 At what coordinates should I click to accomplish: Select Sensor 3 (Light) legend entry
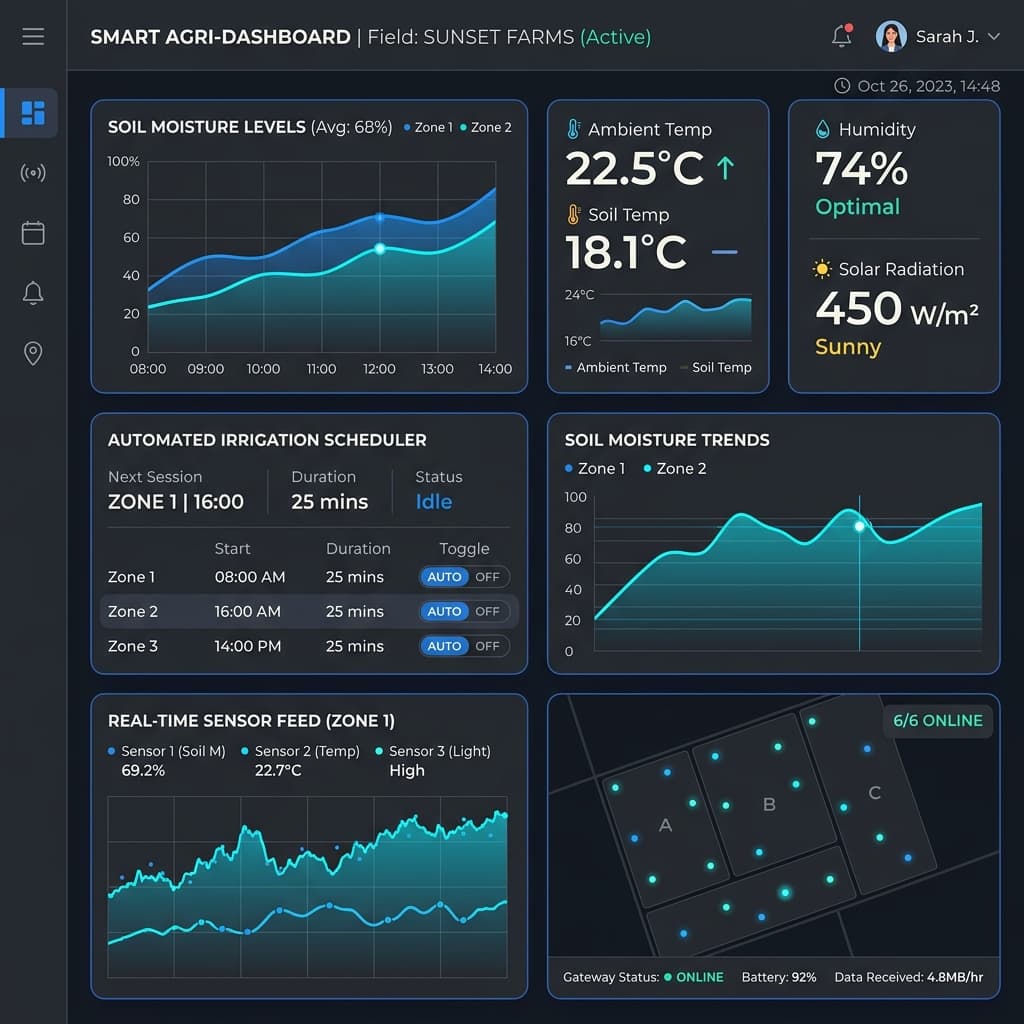pyautogui.click(x=433, y=751)
